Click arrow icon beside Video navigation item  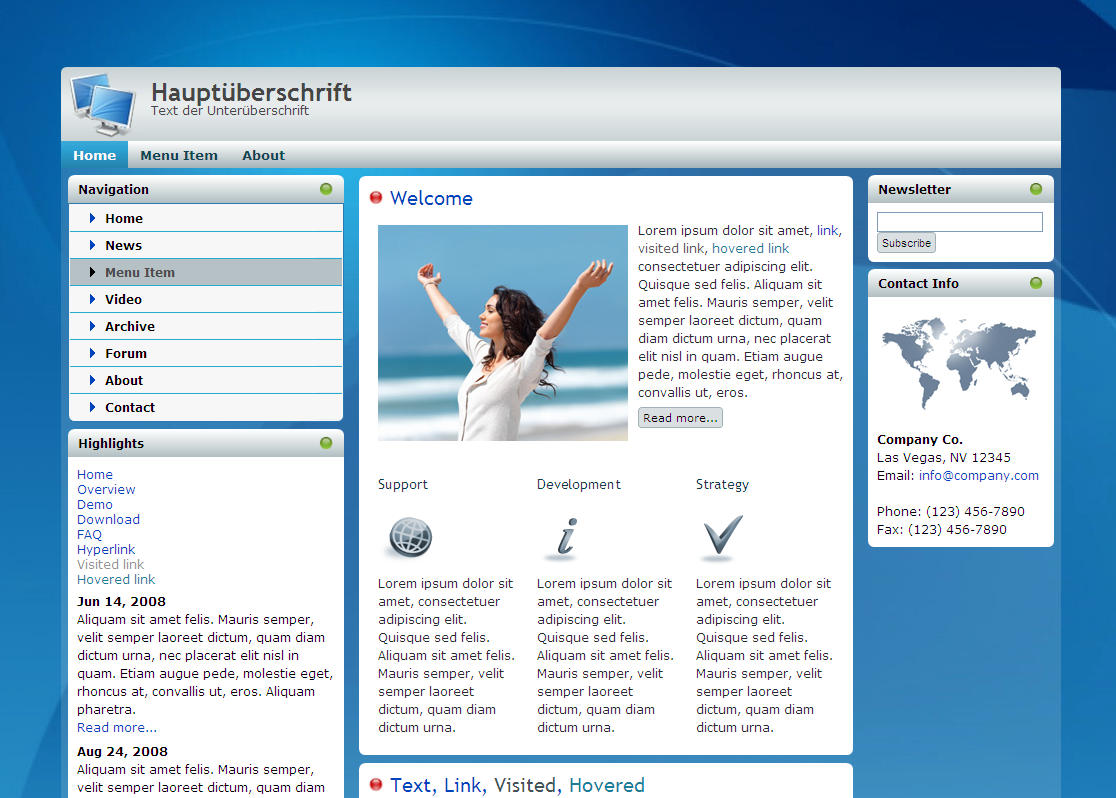coord(92,299)
